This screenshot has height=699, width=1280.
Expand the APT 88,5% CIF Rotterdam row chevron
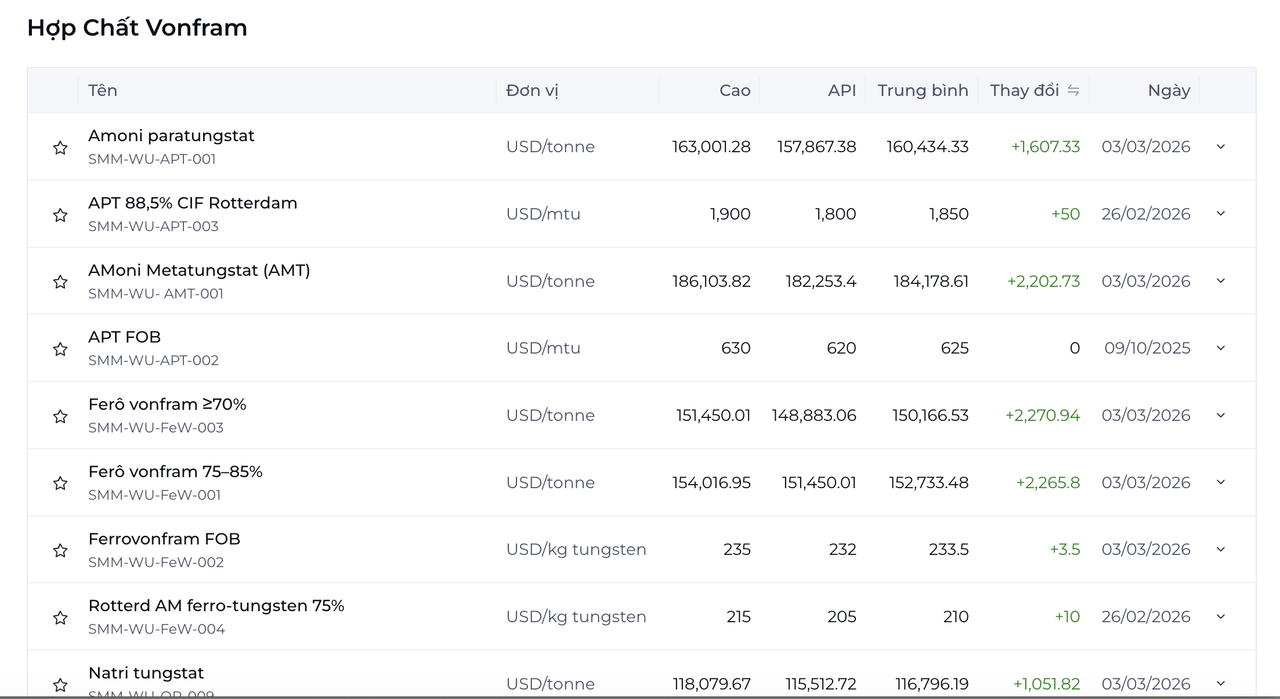1221,213
